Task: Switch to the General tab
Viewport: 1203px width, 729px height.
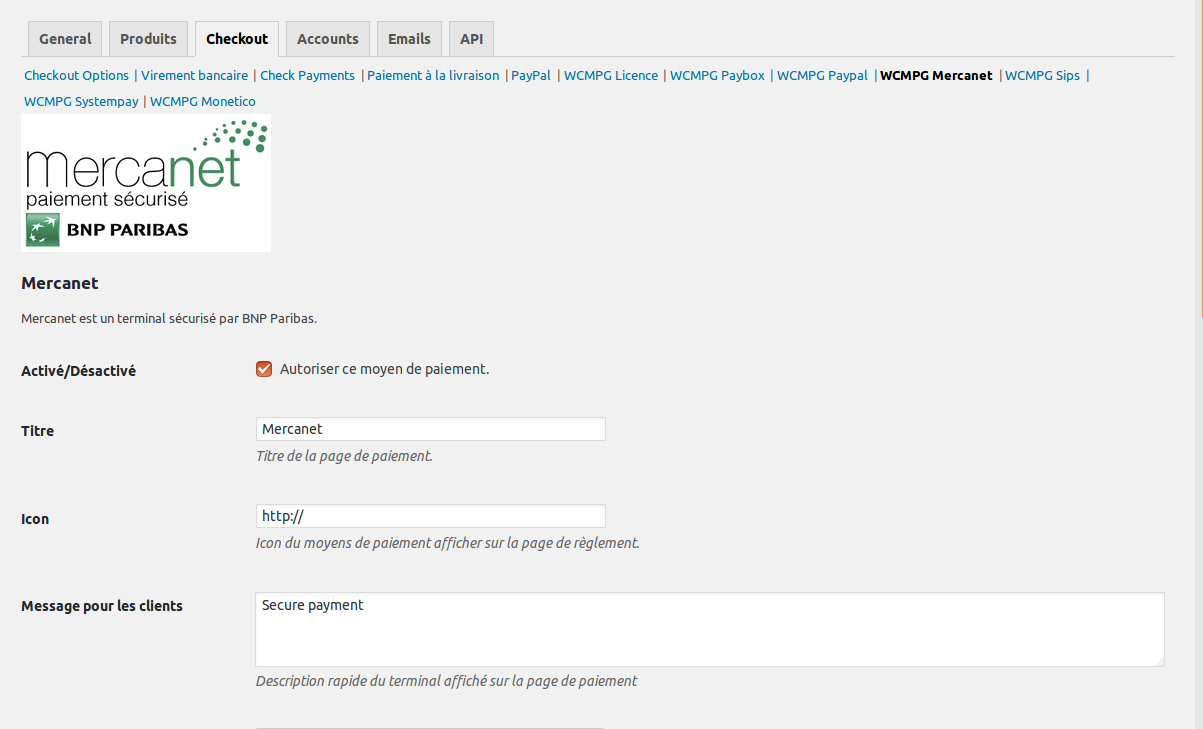Action: (x=65, y=39)
